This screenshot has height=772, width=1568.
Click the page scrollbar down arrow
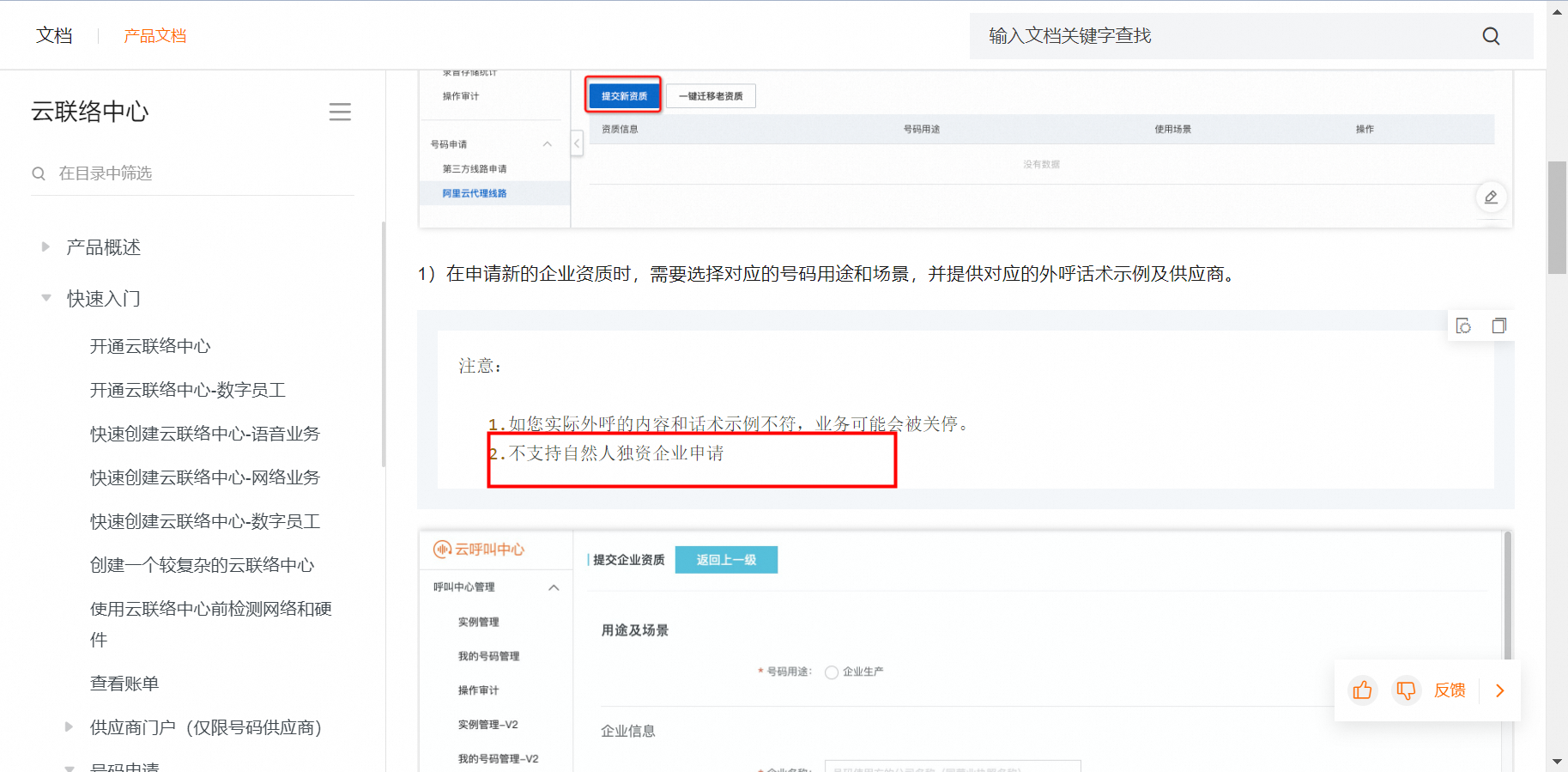pyautogui.click(x=1557, y=762)
